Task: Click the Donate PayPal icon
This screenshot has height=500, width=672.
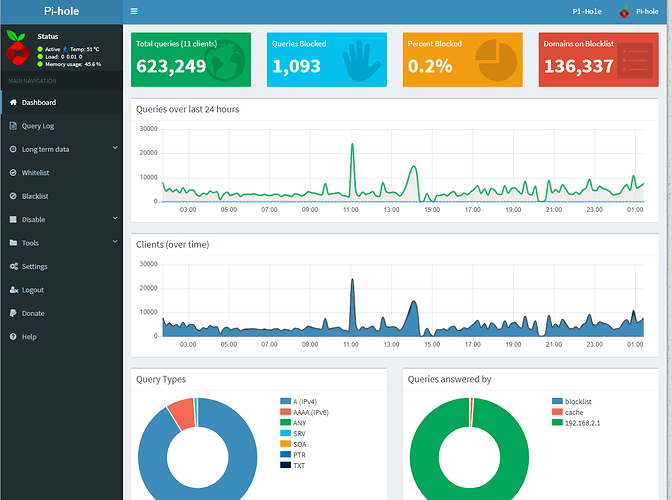Action: point(13,313)
